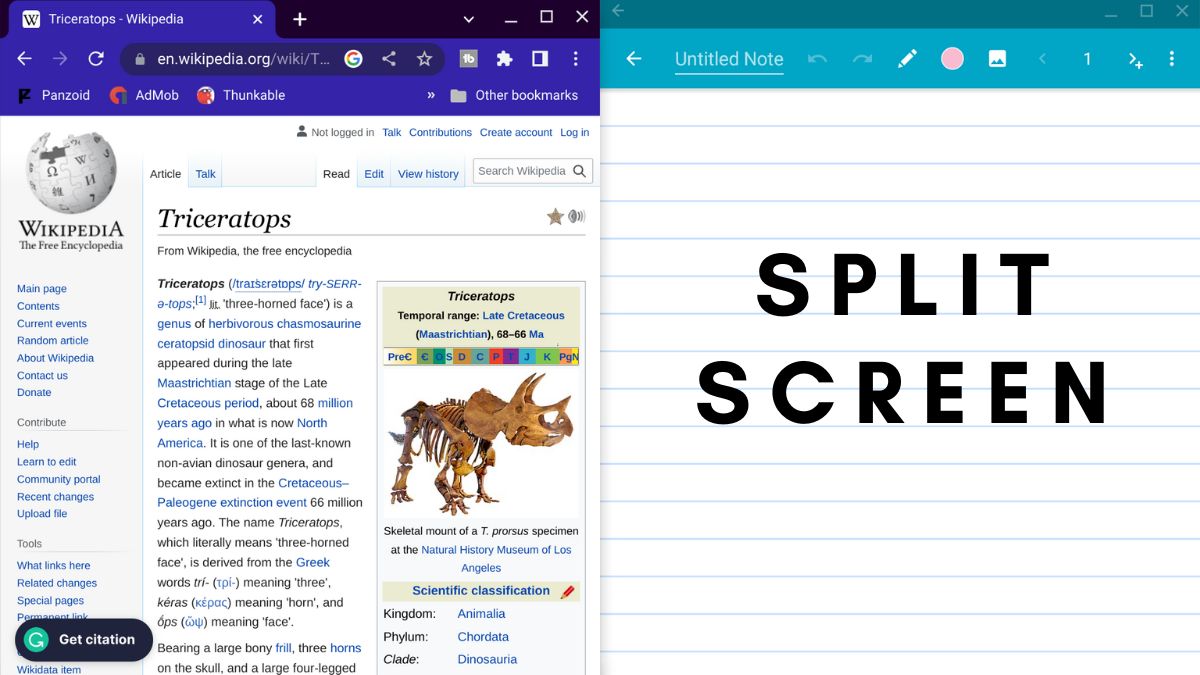
Task: Click Donate in Wikipedia sidebar
Action: click(34, 393)
